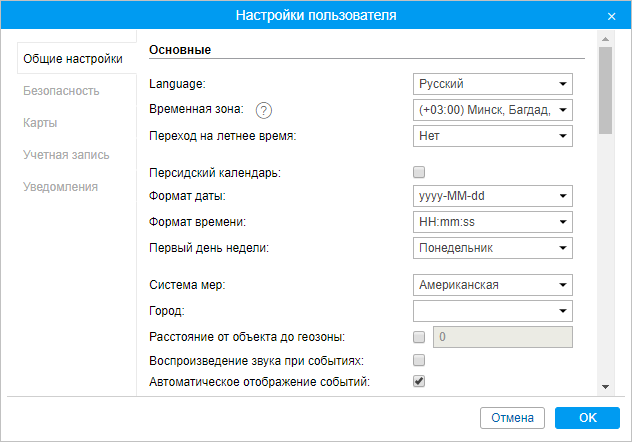Viewport: 632px width, 442px height.
Task: Open the Language dropdown
Action: point(493,84)
